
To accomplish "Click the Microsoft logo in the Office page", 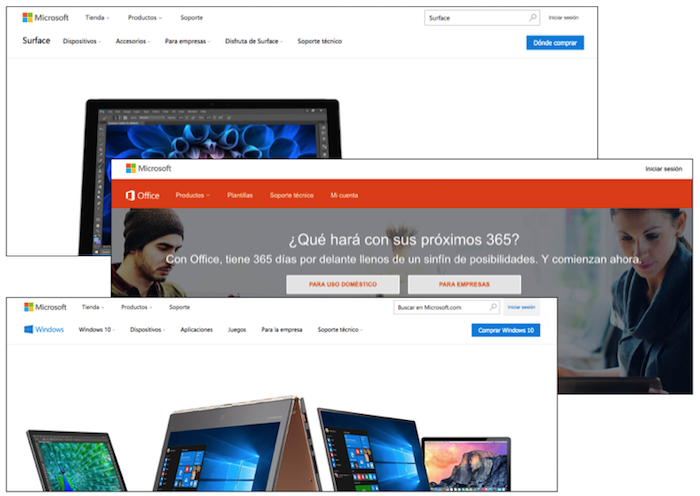I will click(149, 168).
